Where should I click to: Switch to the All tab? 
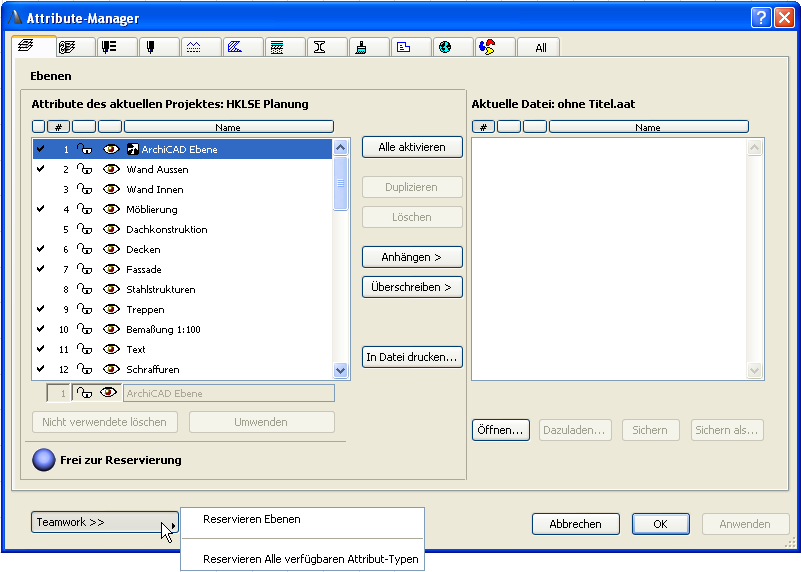540,47
